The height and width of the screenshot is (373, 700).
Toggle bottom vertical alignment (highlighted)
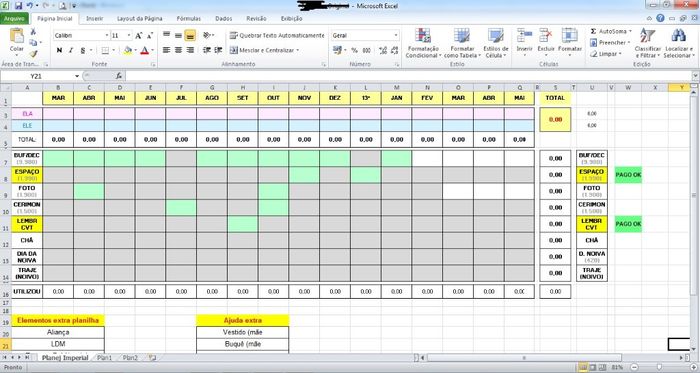[x=190, y=36]
